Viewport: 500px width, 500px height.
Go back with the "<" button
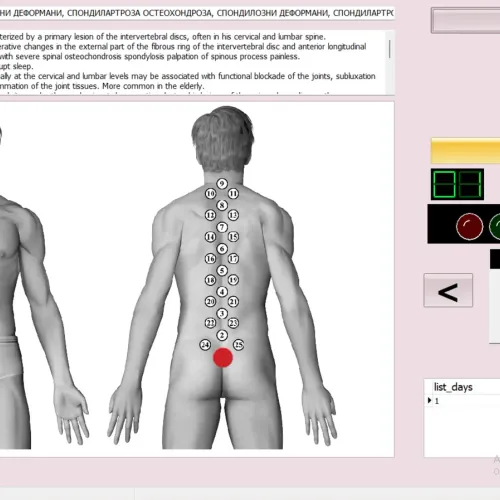(448, 290)
